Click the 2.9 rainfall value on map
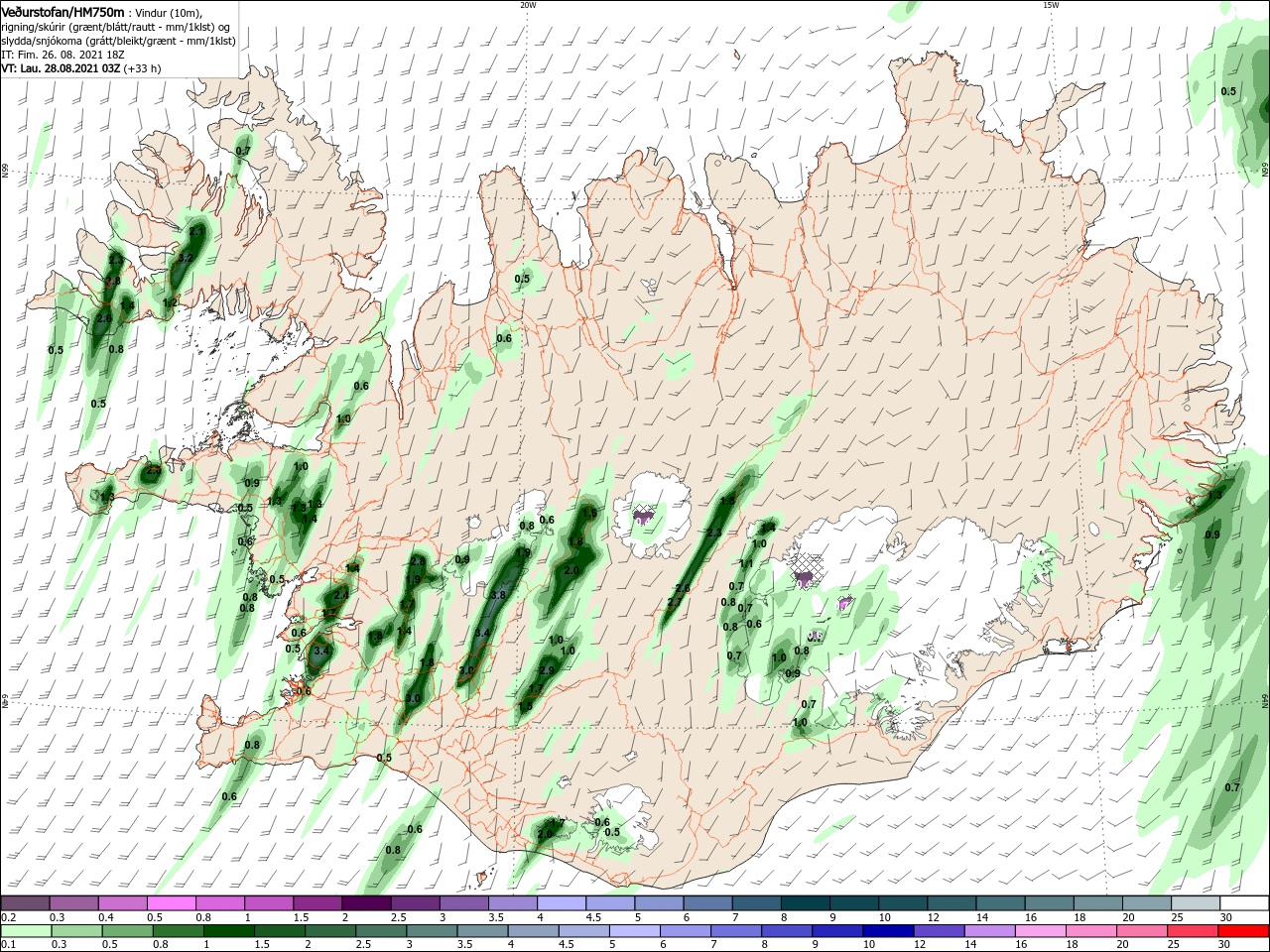 546,670
